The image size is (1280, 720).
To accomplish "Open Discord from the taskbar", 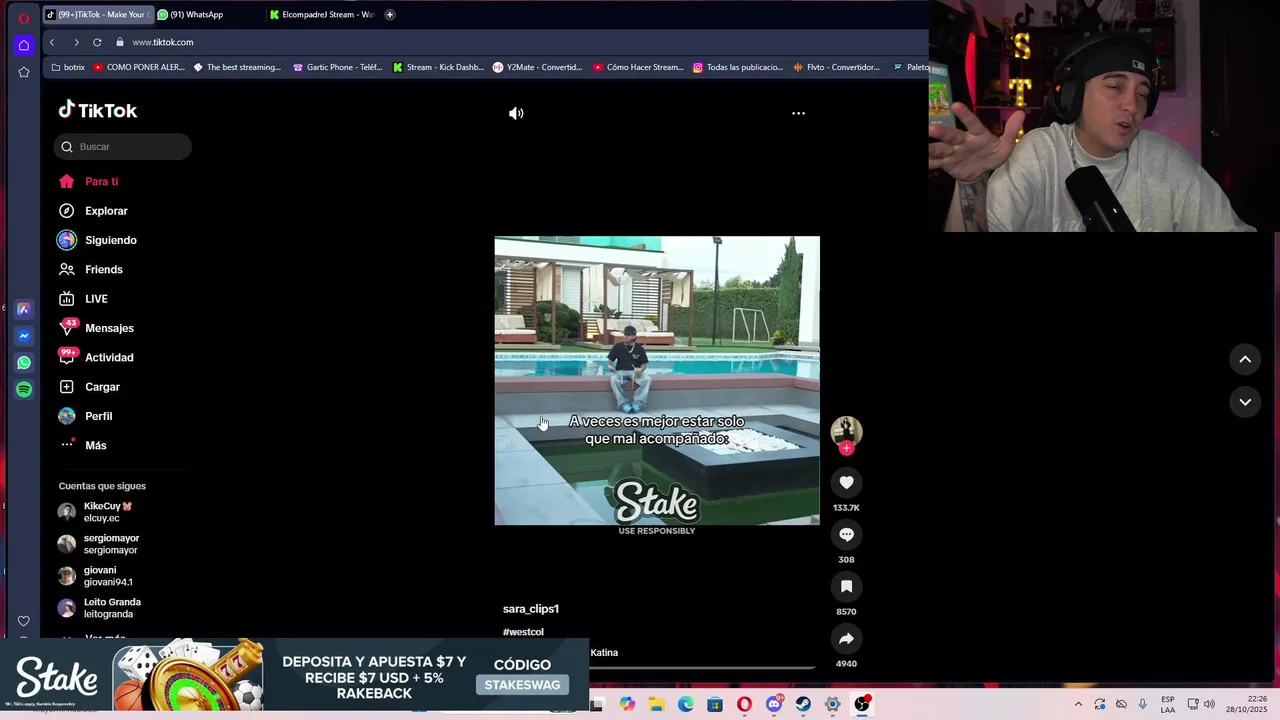I will 773,704.
